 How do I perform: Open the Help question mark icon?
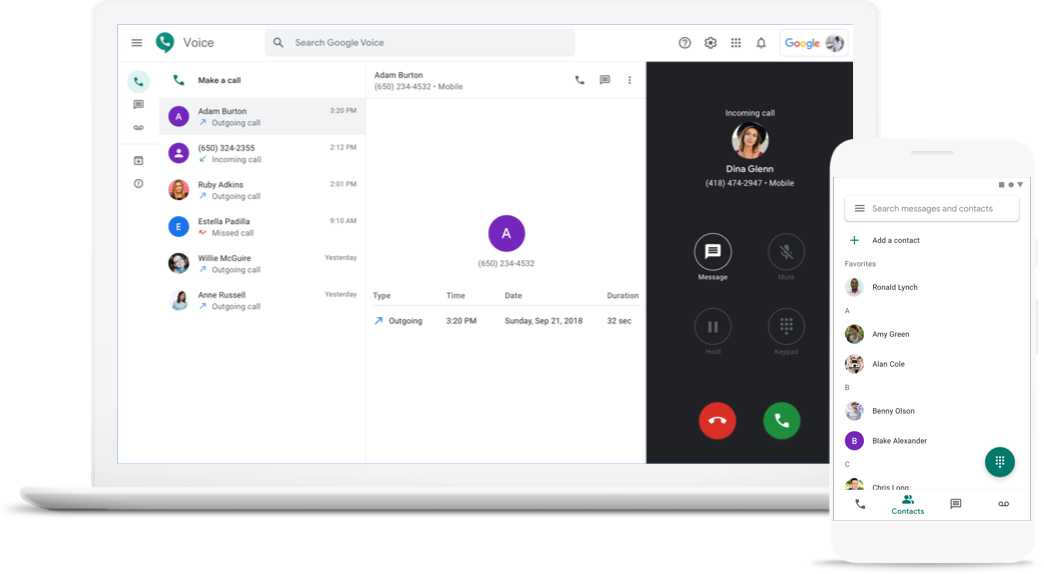[x=684, y=43]
